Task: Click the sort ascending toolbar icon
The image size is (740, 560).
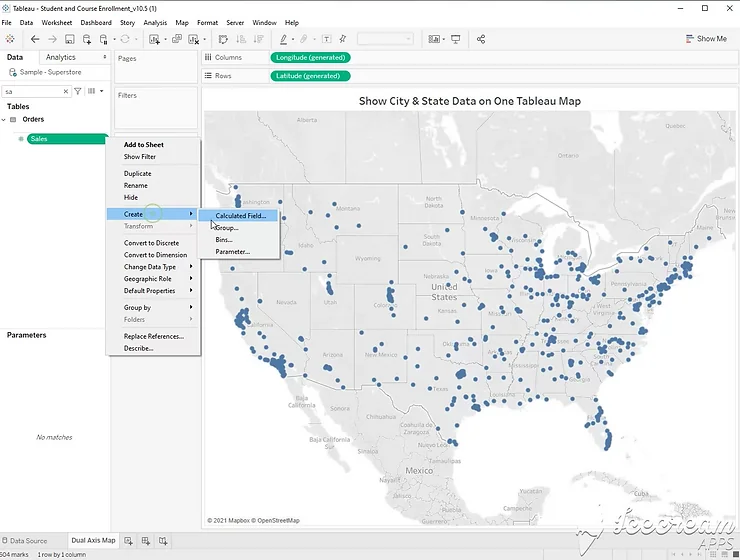Action: 241,39
